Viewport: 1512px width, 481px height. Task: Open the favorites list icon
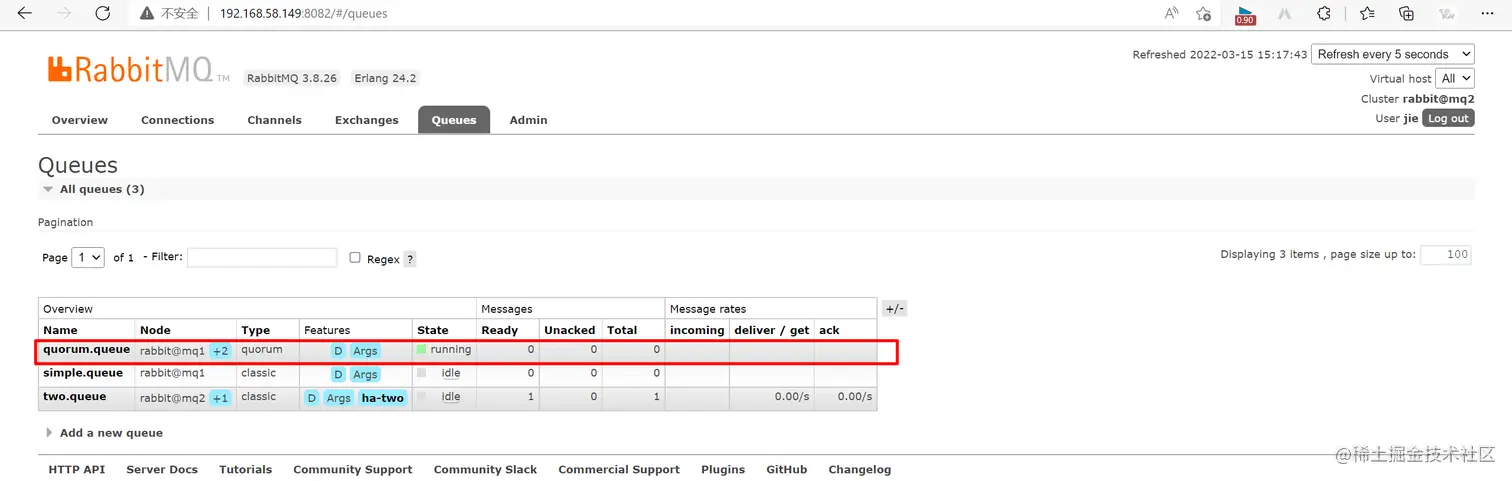pyautogui.click(x=1367, y=14)
